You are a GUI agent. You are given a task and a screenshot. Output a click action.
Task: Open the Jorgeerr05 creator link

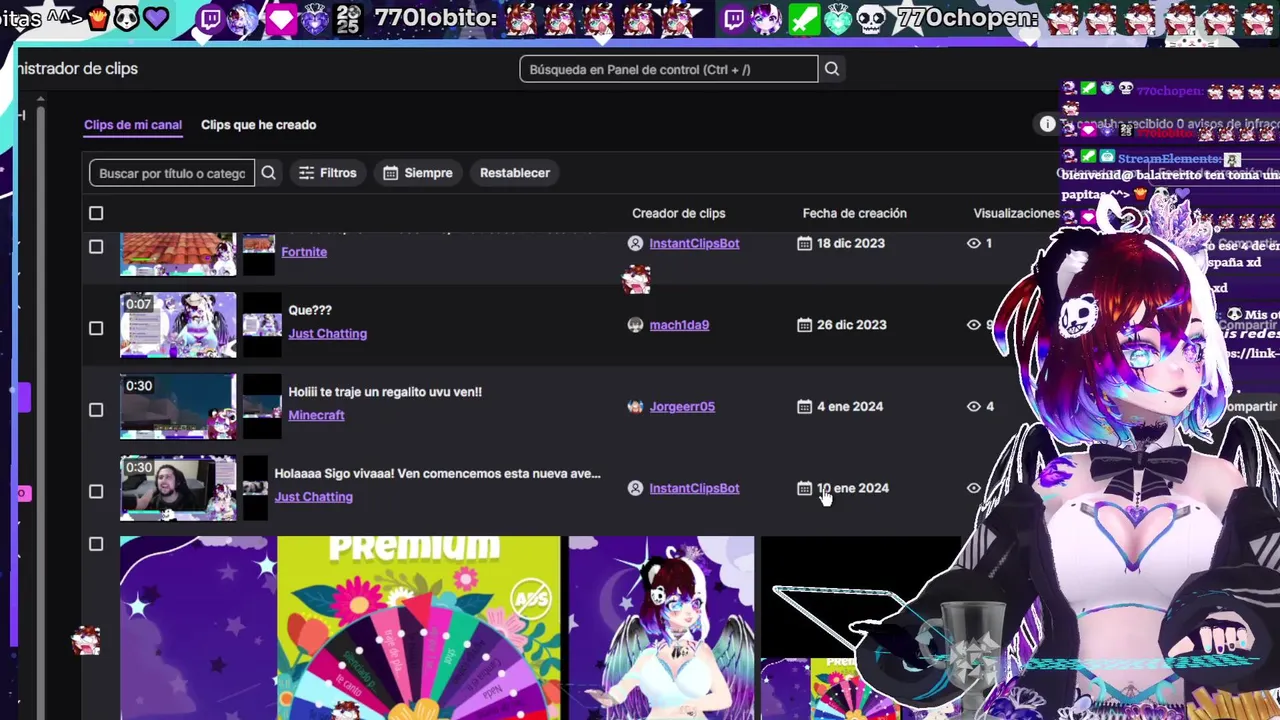point(682,407)
